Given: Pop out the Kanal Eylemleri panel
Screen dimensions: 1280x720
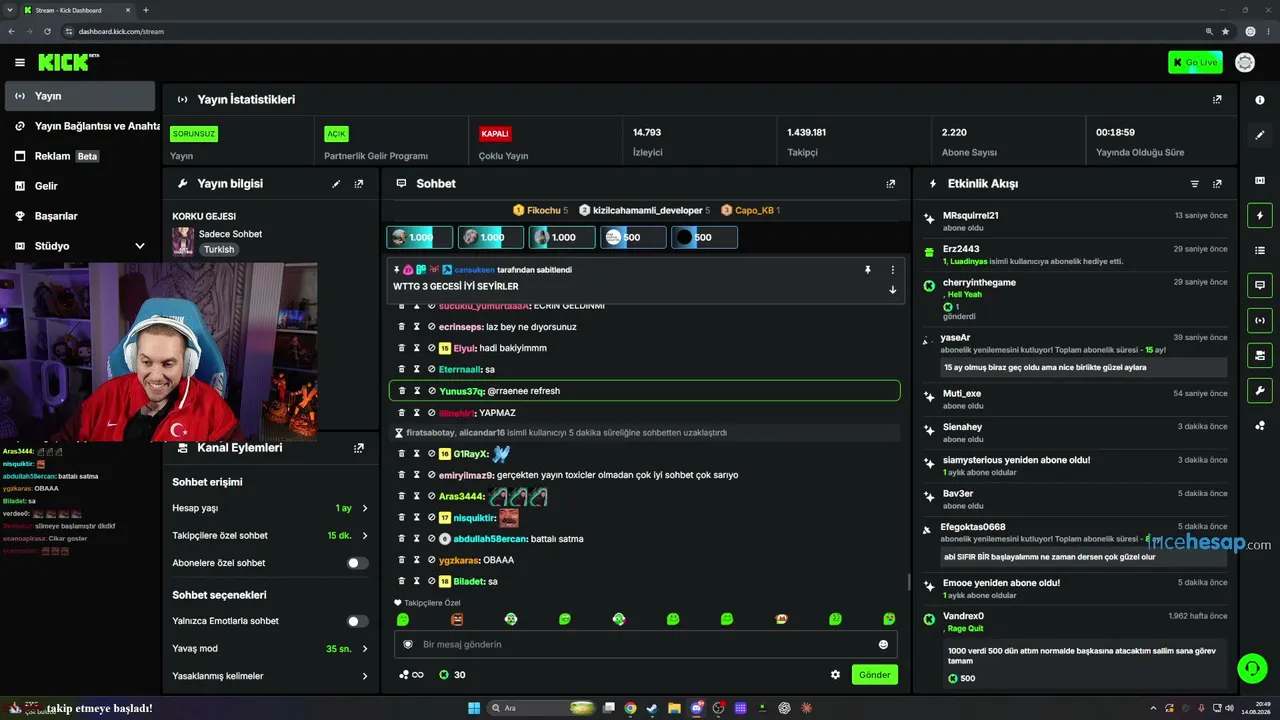Looking at the screenshot, I should coord(359,448).
